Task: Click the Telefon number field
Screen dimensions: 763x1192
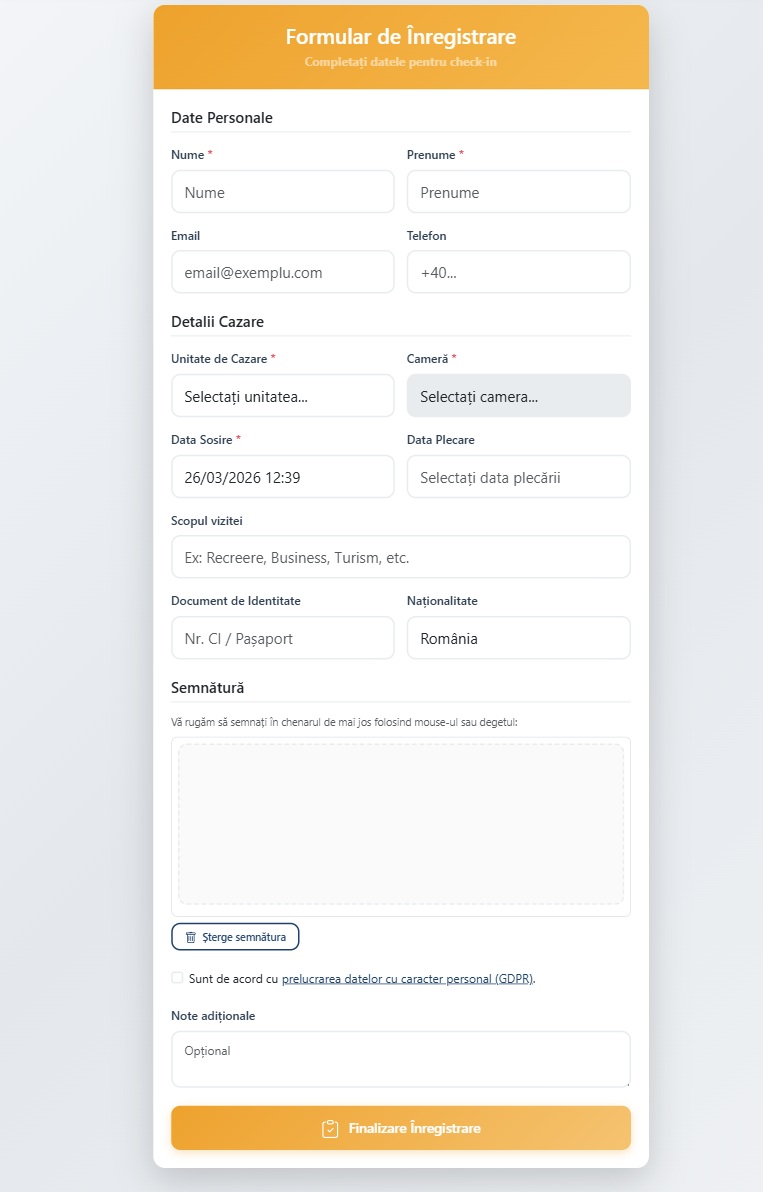Action: coord(518,272)
